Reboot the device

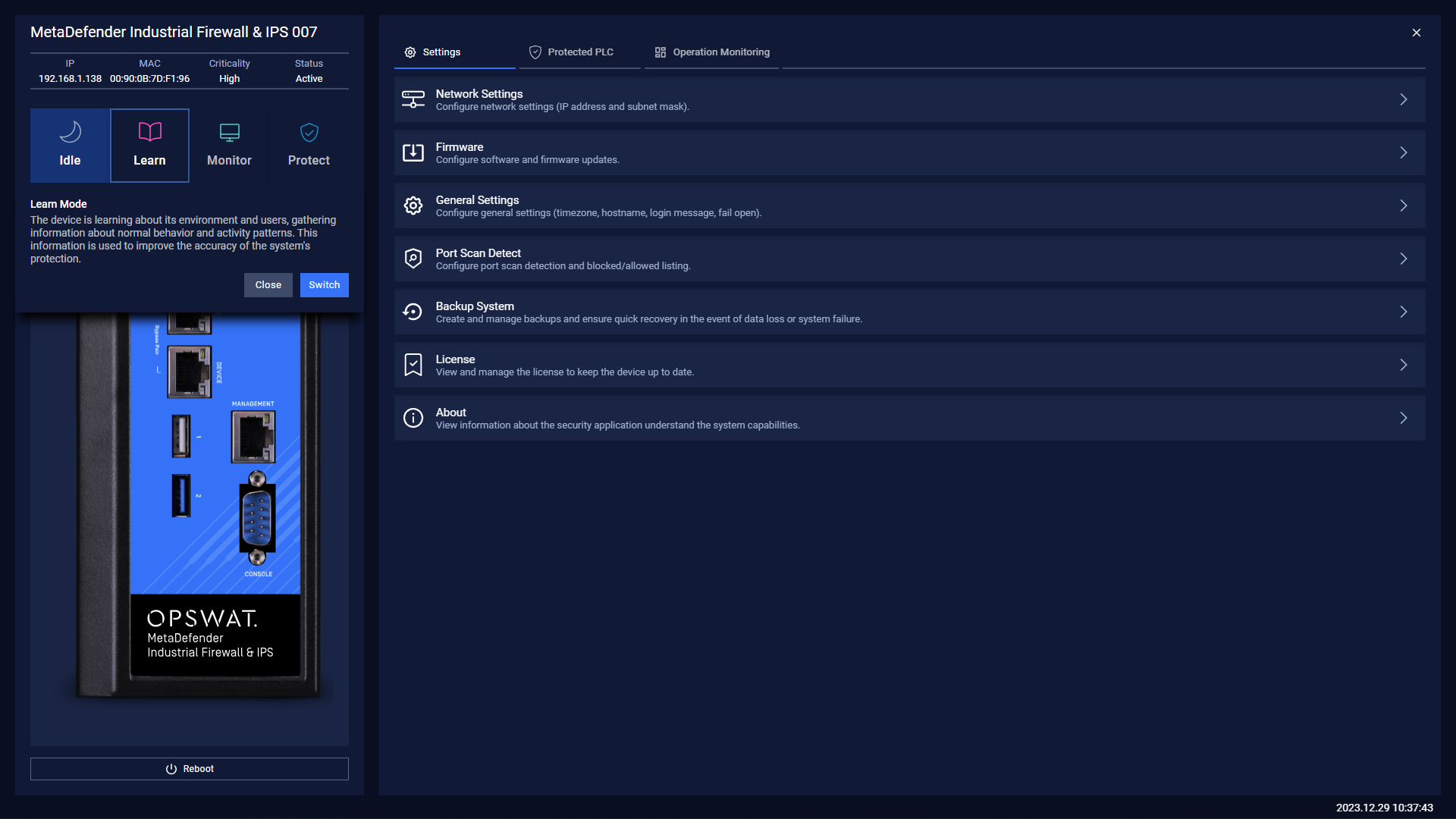(190, 769)
